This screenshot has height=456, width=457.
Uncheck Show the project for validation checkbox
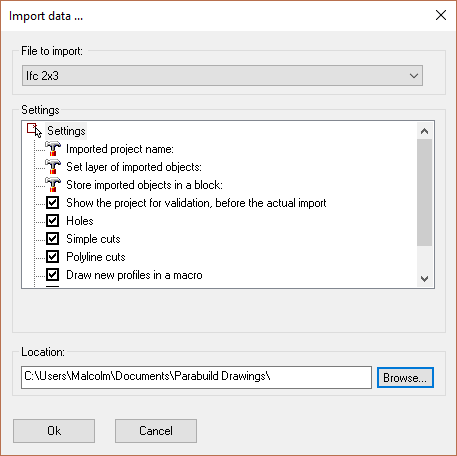click(53, 203)
